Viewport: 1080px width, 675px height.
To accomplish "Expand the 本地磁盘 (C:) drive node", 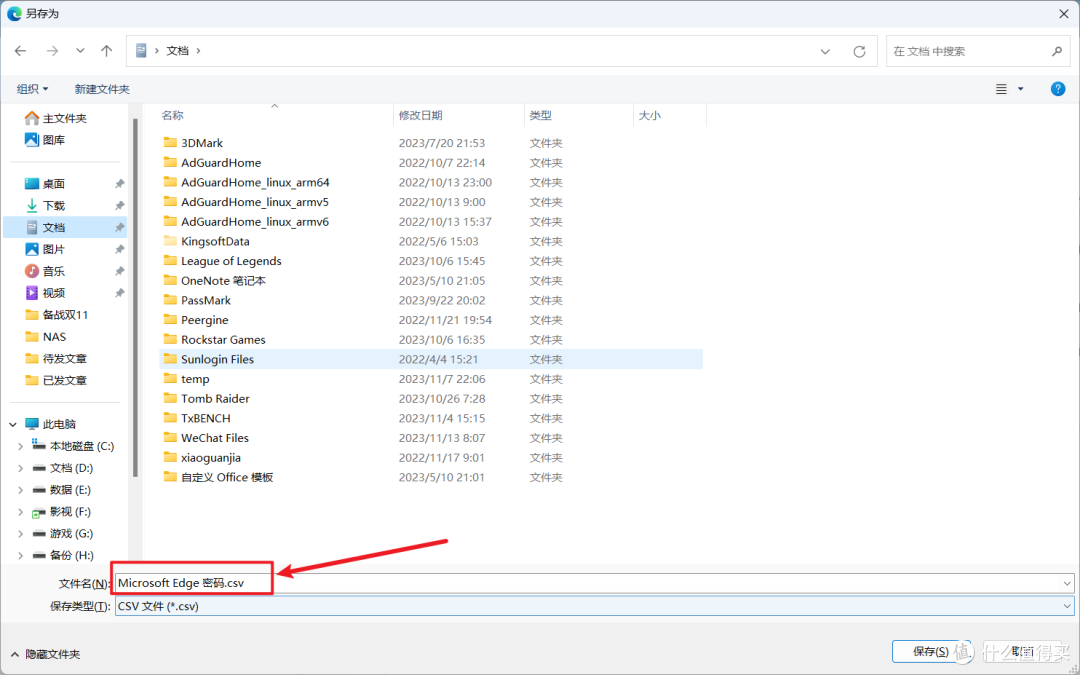I will (x=20, y=447).
